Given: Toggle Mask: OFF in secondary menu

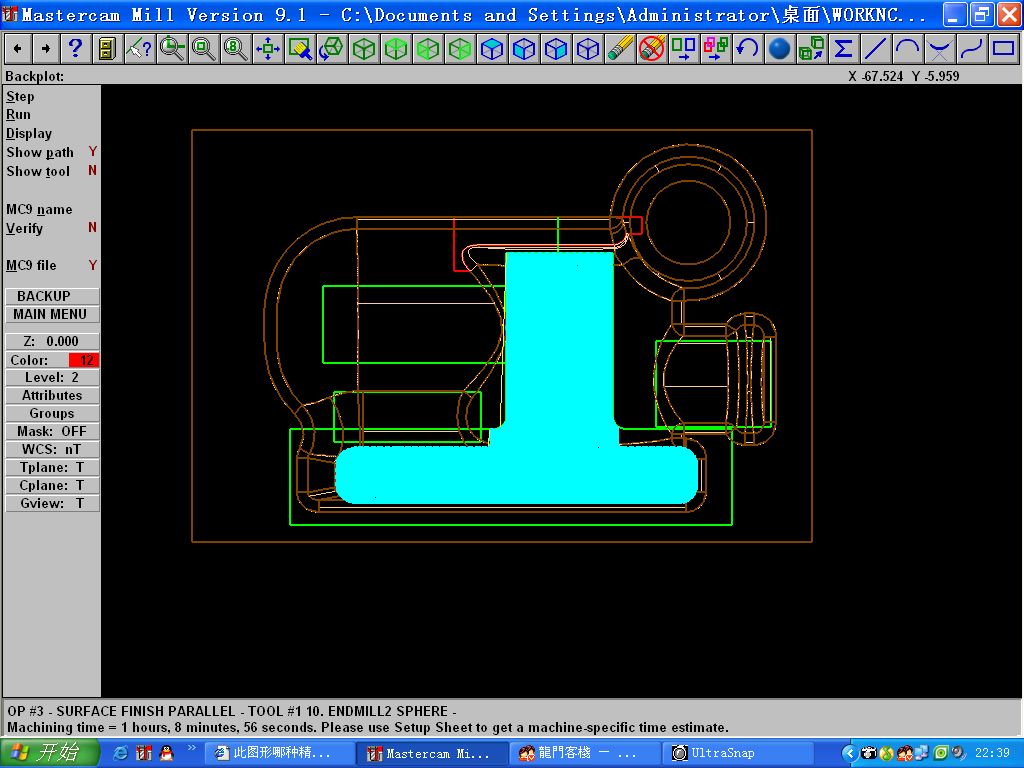Looking at the screenshot, I should click(52, 431).
